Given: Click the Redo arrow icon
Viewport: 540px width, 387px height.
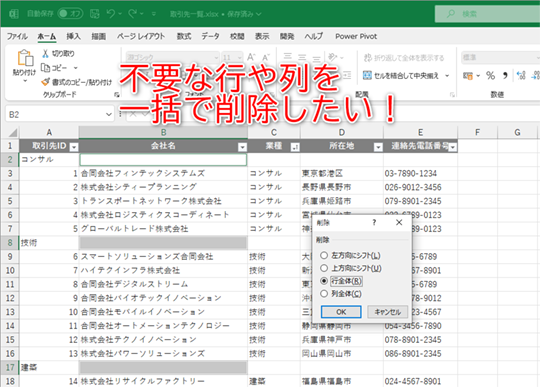Looking at the screenshot, I should coord(133,14).
